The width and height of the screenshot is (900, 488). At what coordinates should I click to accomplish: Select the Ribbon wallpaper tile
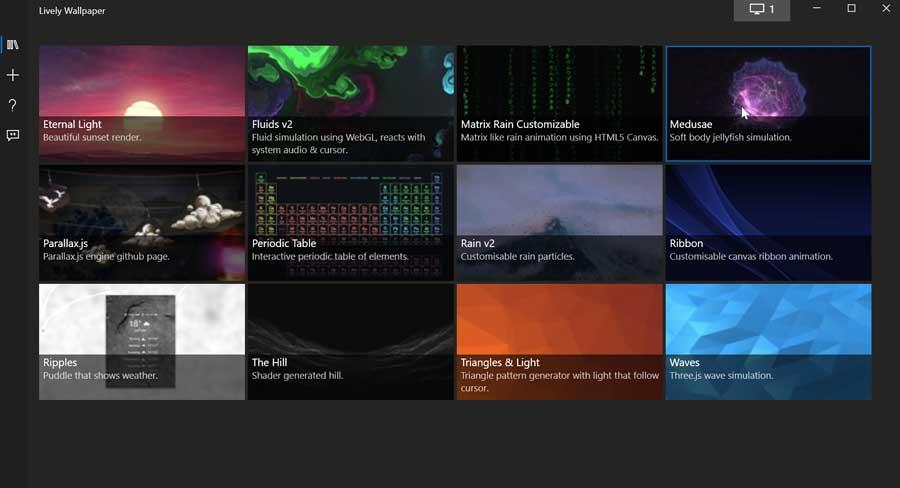[769, 223]
